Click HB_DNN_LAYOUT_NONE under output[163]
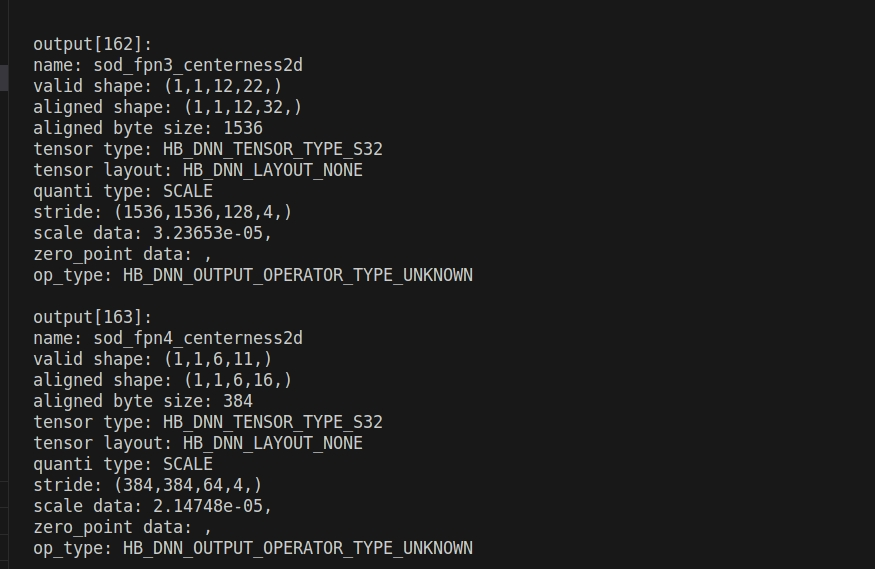 pos(272,443)
